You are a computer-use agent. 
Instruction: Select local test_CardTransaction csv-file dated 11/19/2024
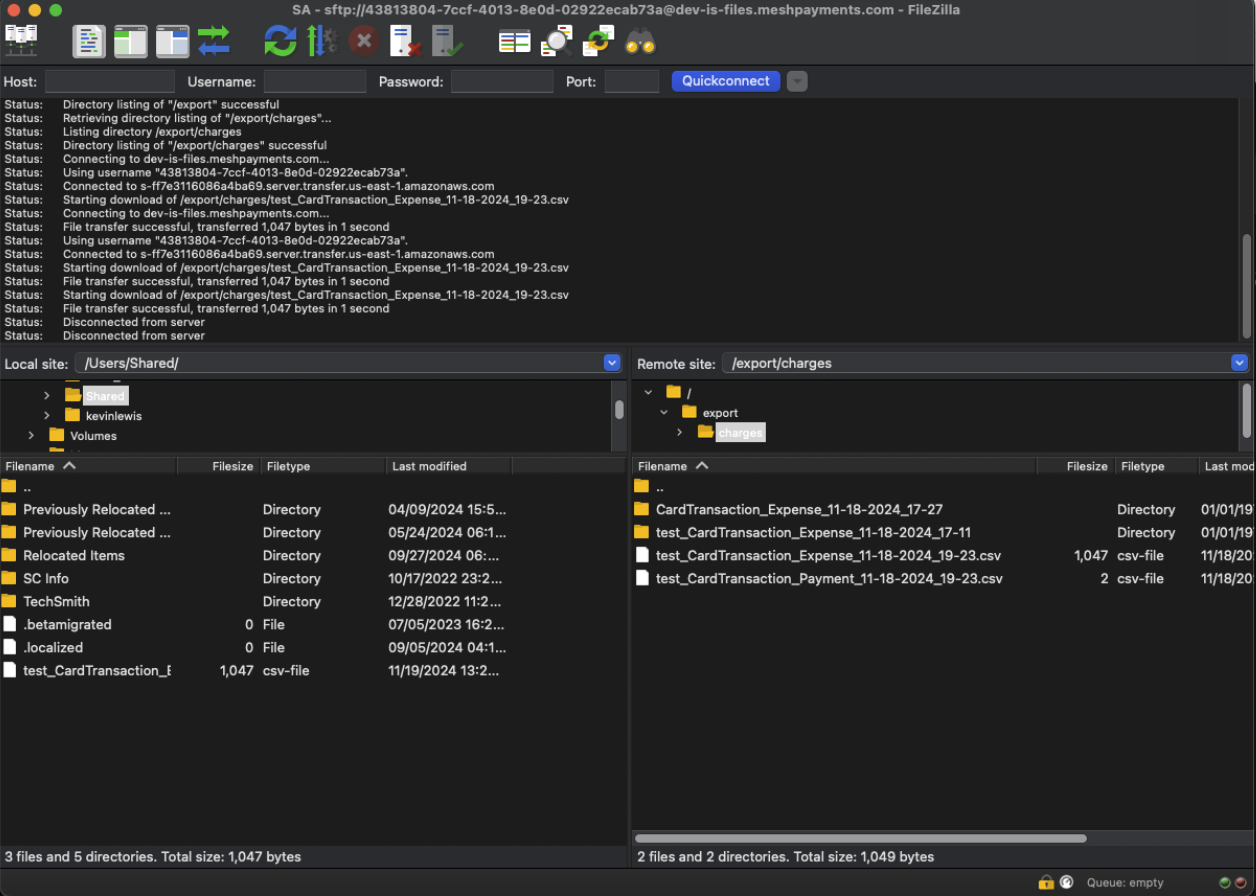click(x=312, y=670)
